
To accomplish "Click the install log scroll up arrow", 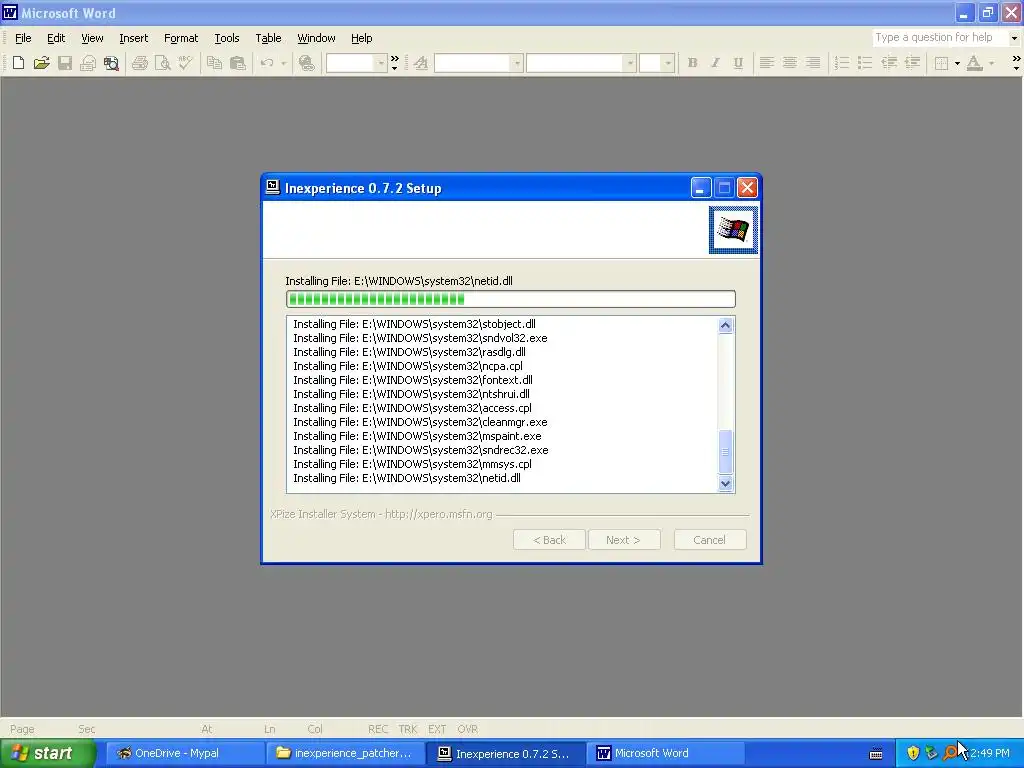I will click(x=725, y=325).
